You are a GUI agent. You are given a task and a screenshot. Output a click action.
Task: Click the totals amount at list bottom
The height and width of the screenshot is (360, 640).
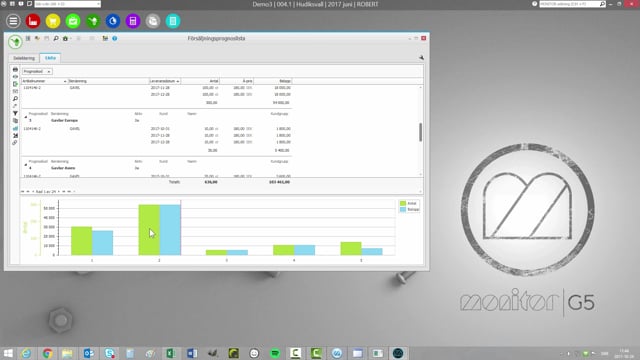tap(280, 182)
